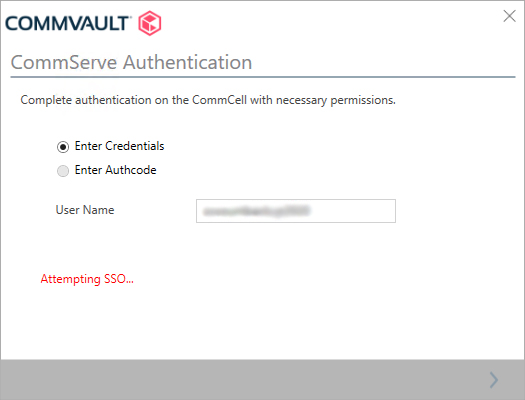
Task: Click the CommServe Authentication heading
Action: pos(131,62)
